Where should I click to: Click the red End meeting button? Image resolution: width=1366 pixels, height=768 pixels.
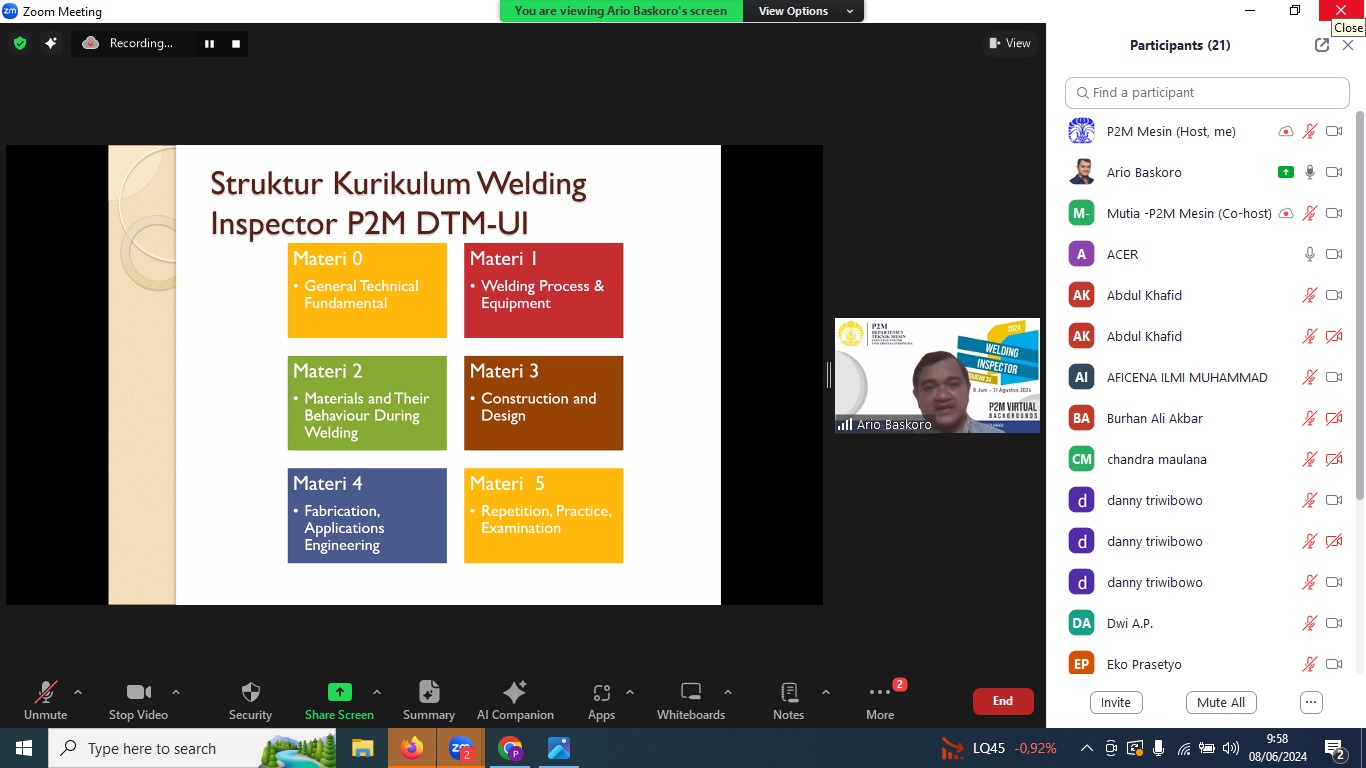[x=1003, y=701]
